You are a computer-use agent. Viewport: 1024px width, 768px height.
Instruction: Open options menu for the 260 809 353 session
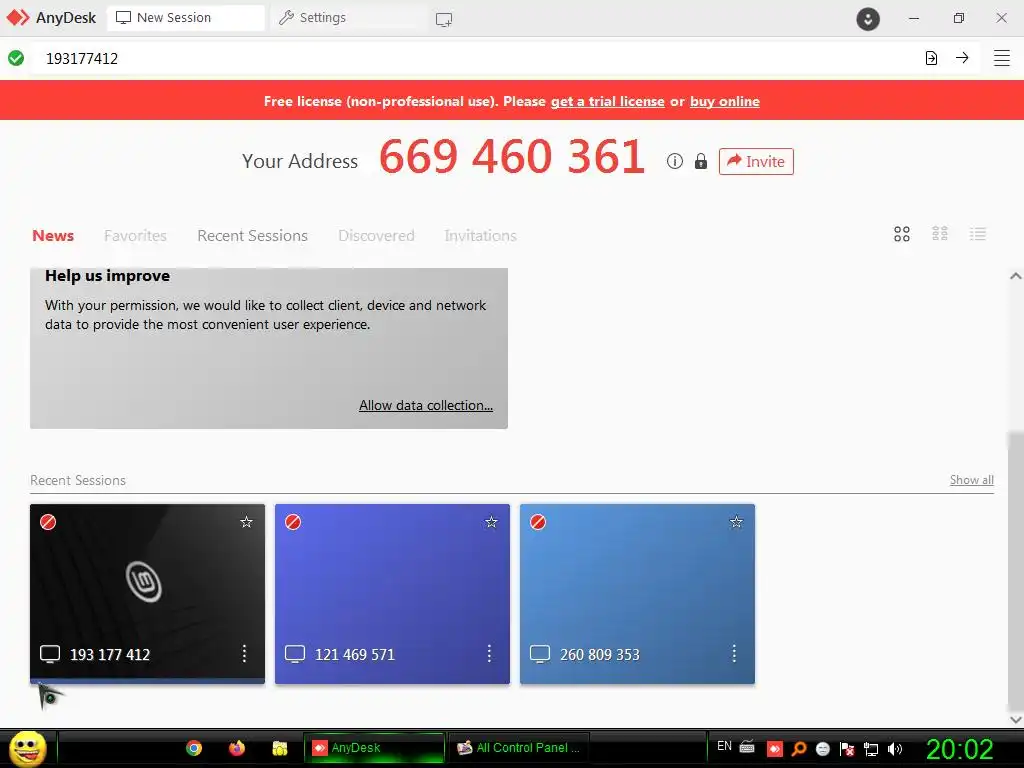click(734, 654)
